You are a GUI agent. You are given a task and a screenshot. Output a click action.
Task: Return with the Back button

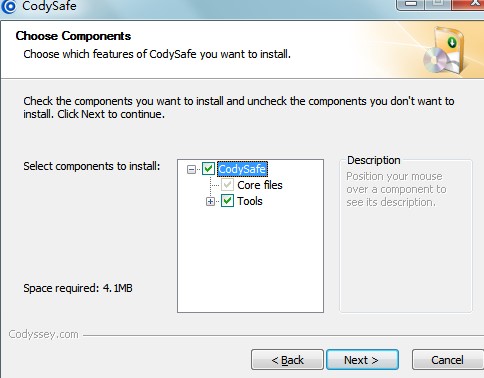tap(287, 360)
